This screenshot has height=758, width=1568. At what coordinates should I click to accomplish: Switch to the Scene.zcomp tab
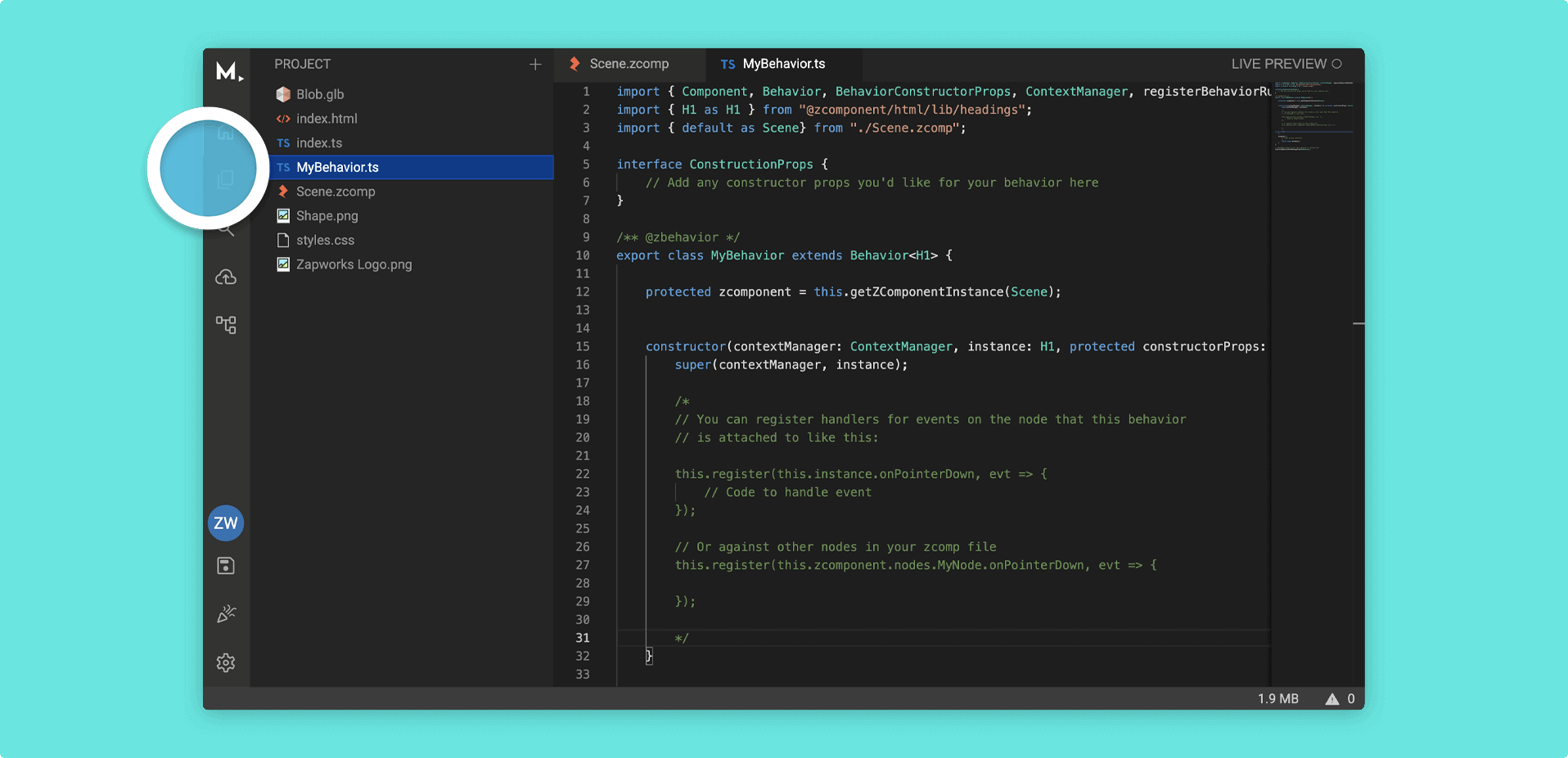629,64
